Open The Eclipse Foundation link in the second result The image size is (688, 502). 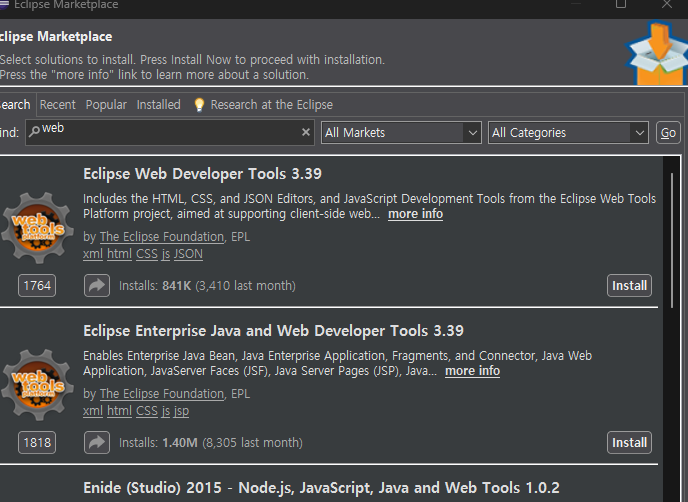click(162, 394)
